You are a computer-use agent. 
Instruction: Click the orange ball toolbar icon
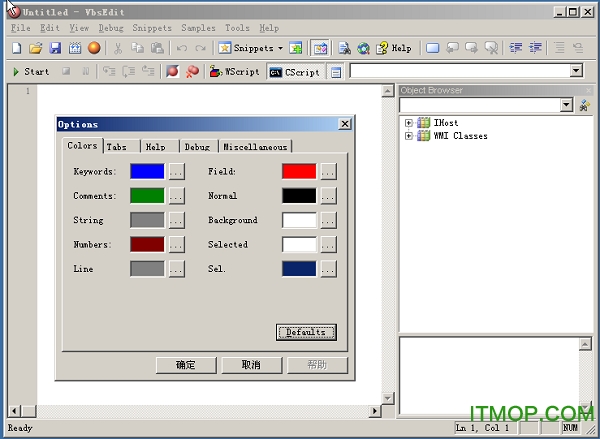(x=94, y=48)
